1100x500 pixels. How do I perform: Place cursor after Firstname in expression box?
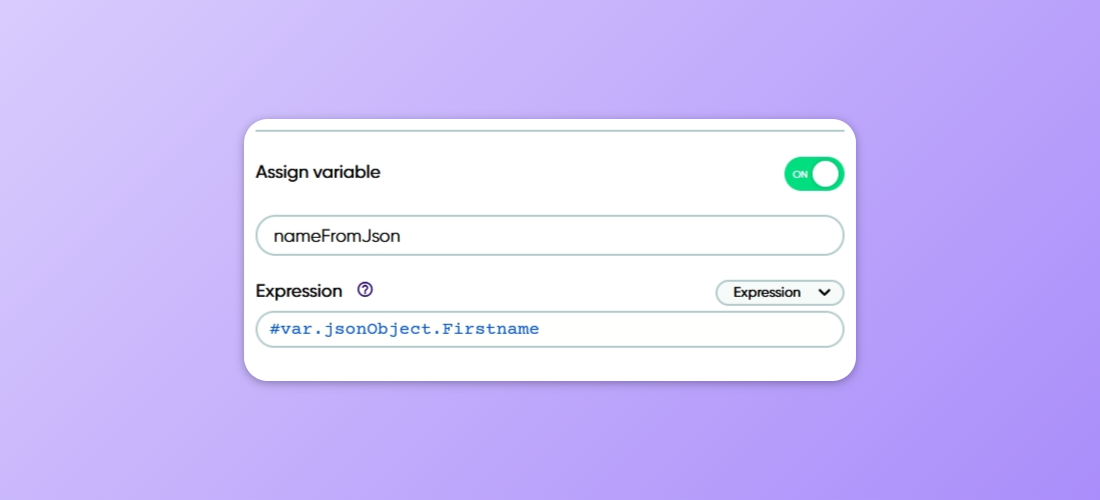[541, 329]
